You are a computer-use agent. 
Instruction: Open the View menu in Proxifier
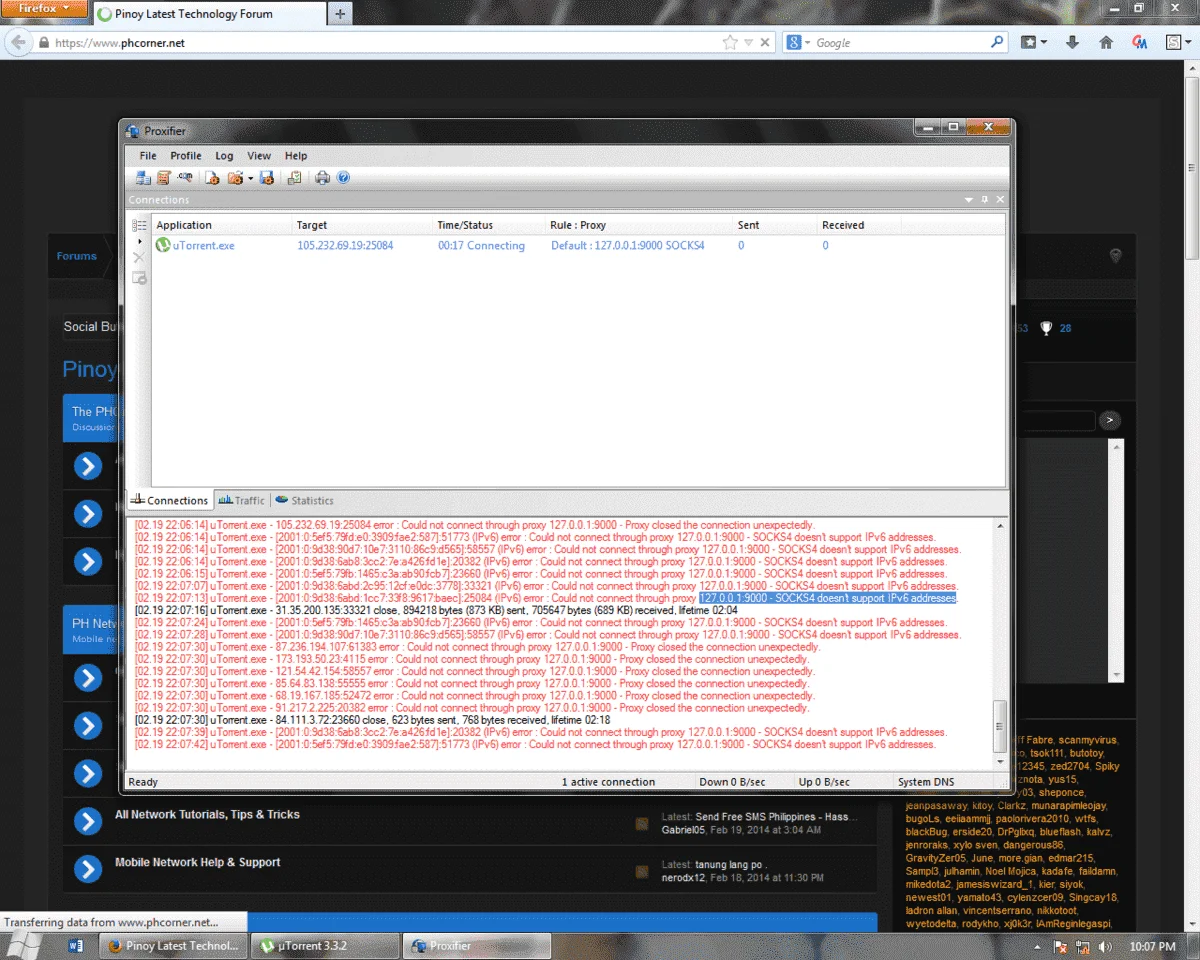pos(259,156)
